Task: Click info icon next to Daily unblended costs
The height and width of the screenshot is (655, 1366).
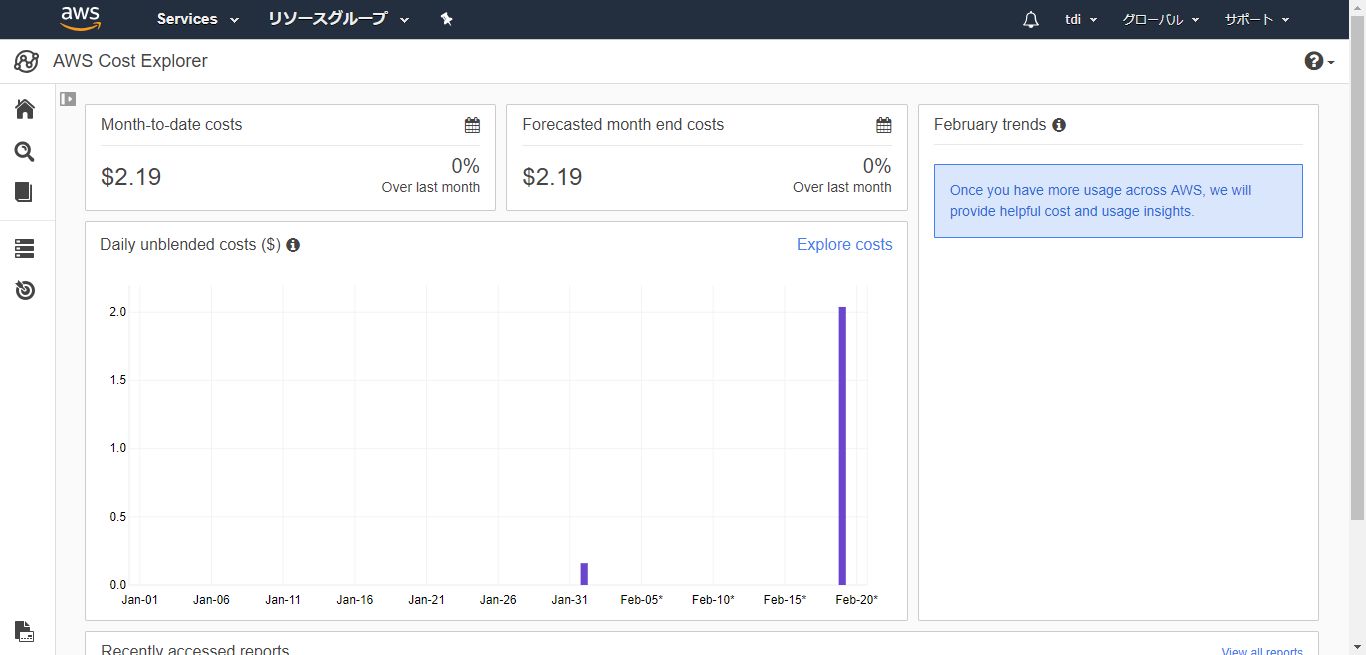Action: (x=293, y=245)
